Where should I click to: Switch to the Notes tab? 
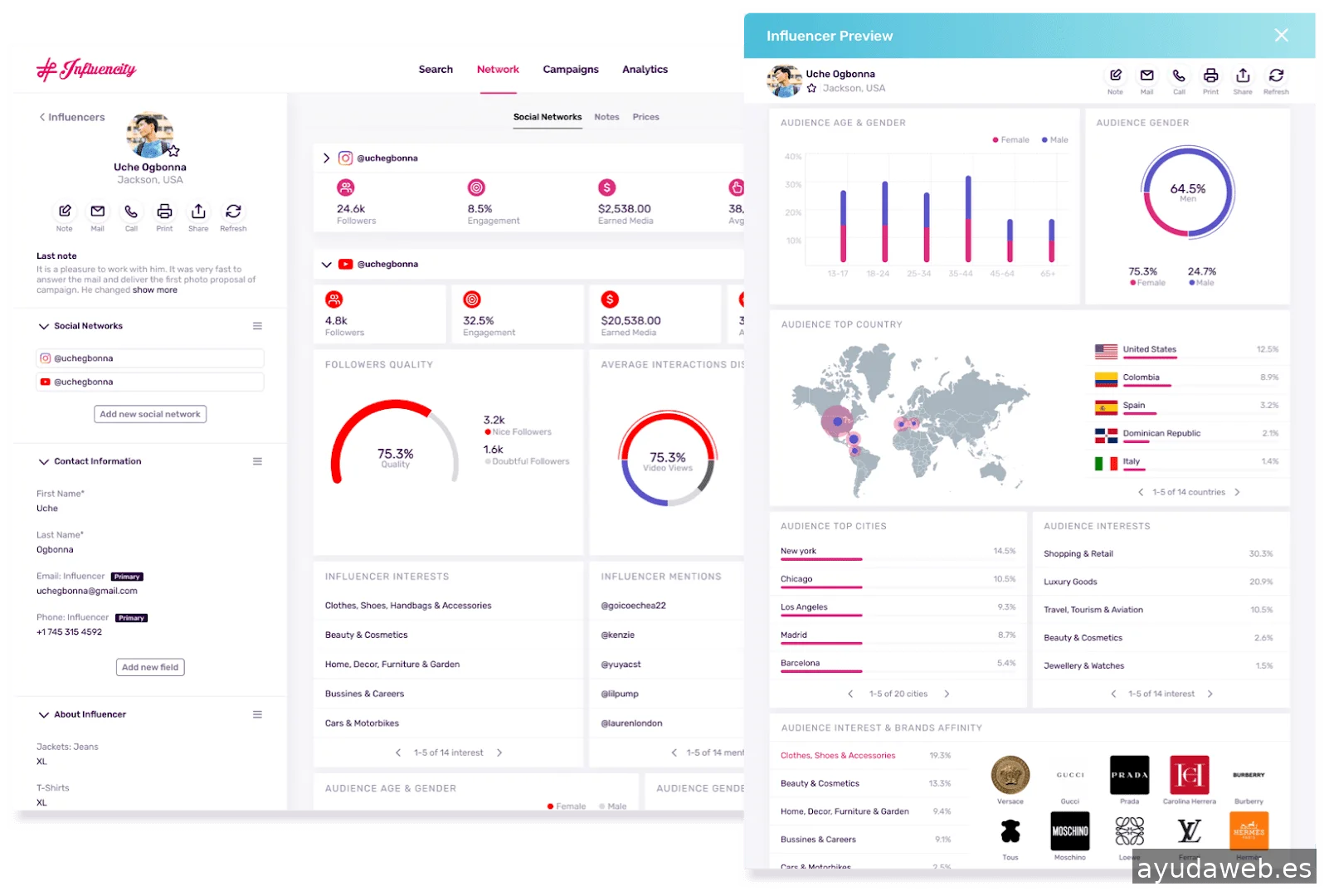606,117
